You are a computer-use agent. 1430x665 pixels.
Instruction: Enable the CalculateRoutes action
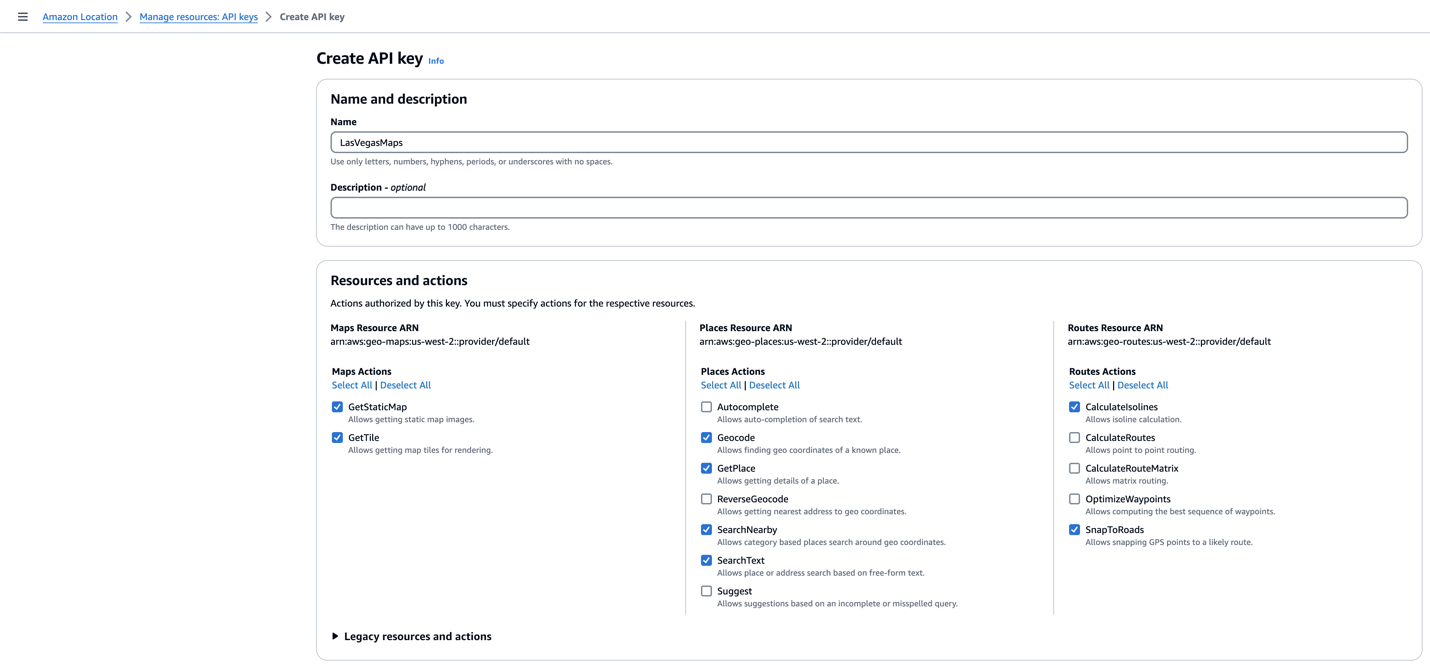[1074, 437]
